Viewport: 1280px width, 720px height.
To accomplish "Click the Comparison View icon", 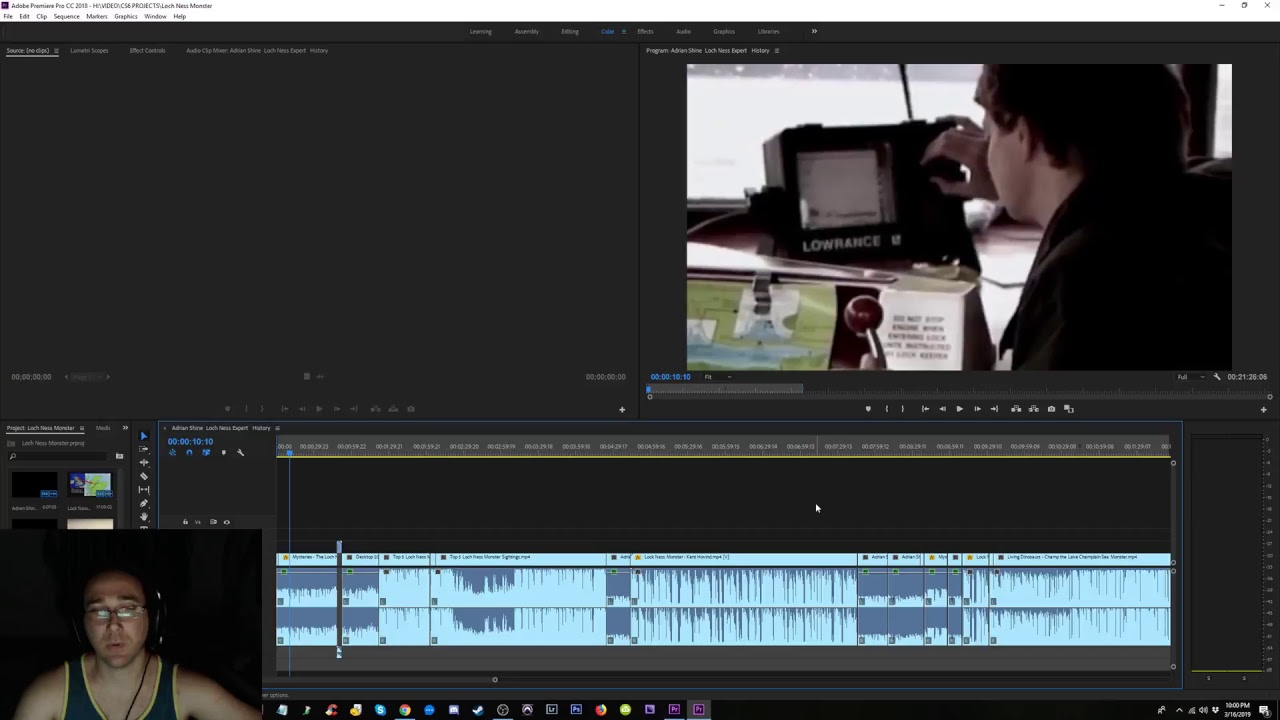I will point(1068,409).
